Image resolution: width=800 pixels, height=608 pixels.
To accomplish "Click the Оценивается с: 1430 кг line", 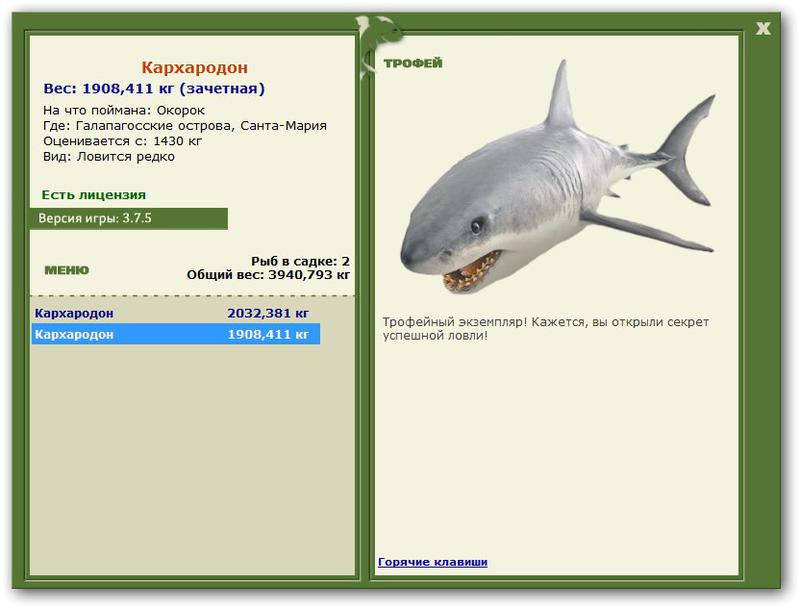I will 122,141.
